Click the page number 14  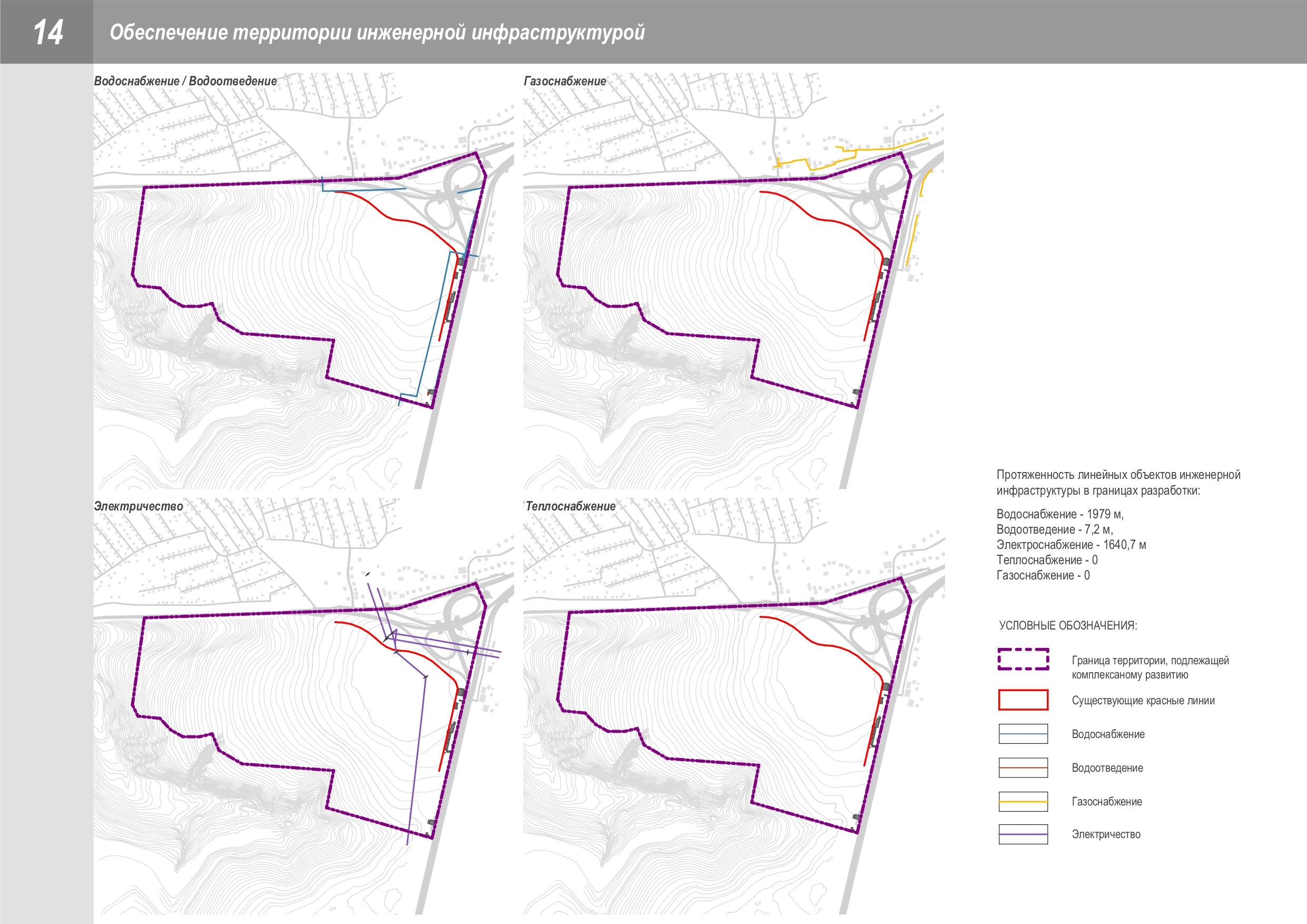48,32
